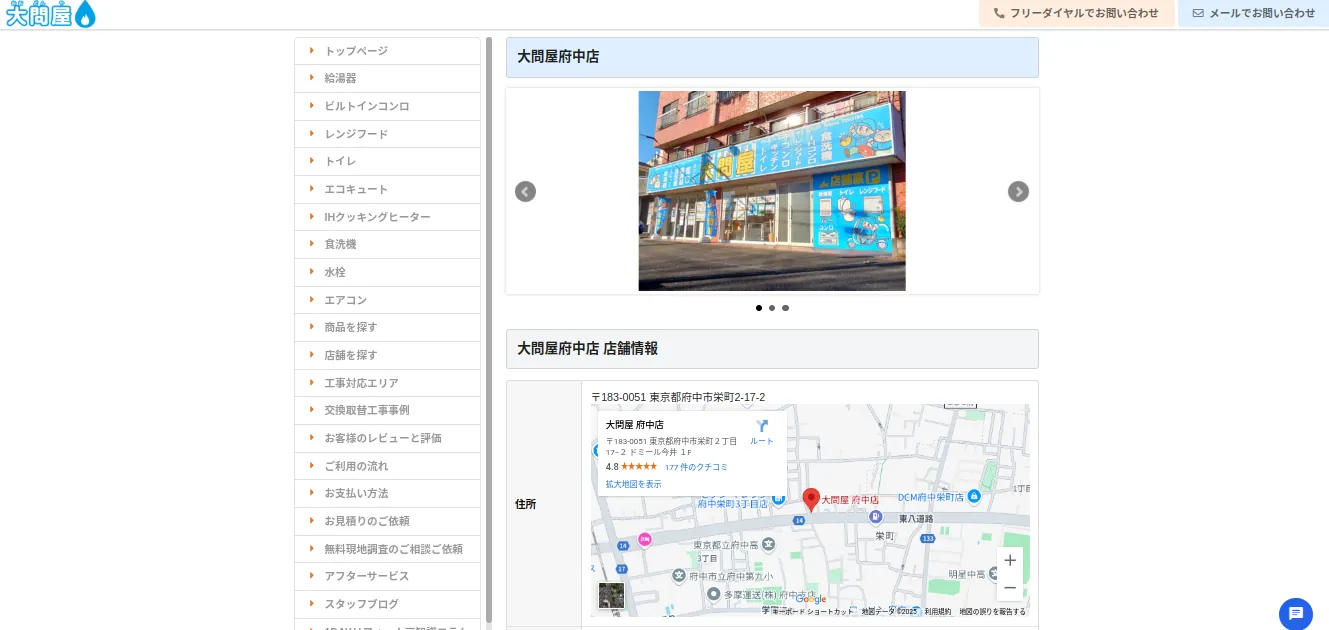The image size is (1329, 630).
Task: Show the previous slide in store carousel
Action: [525, 192]
